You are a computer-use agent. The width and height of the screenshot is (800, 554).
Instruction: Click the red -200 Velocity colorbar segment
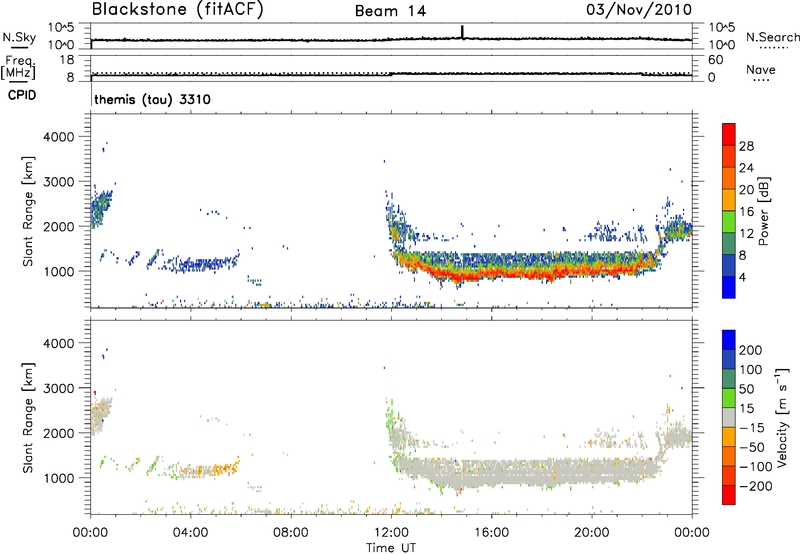[729, 495]
